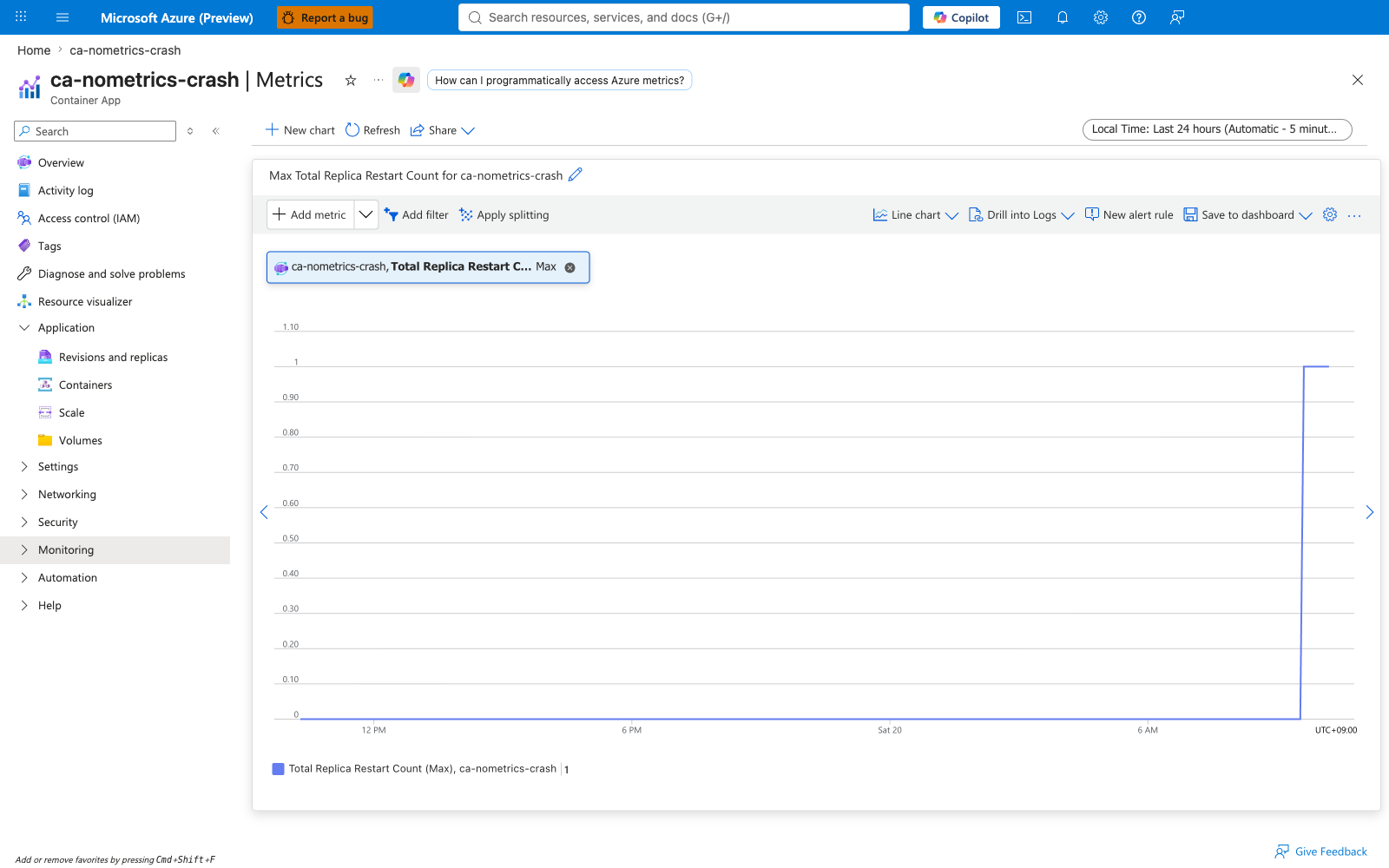The height and width of the screenshot is (868, 1389).
Task: Edit the chart title with pencil icon
Action: point(576,174)
